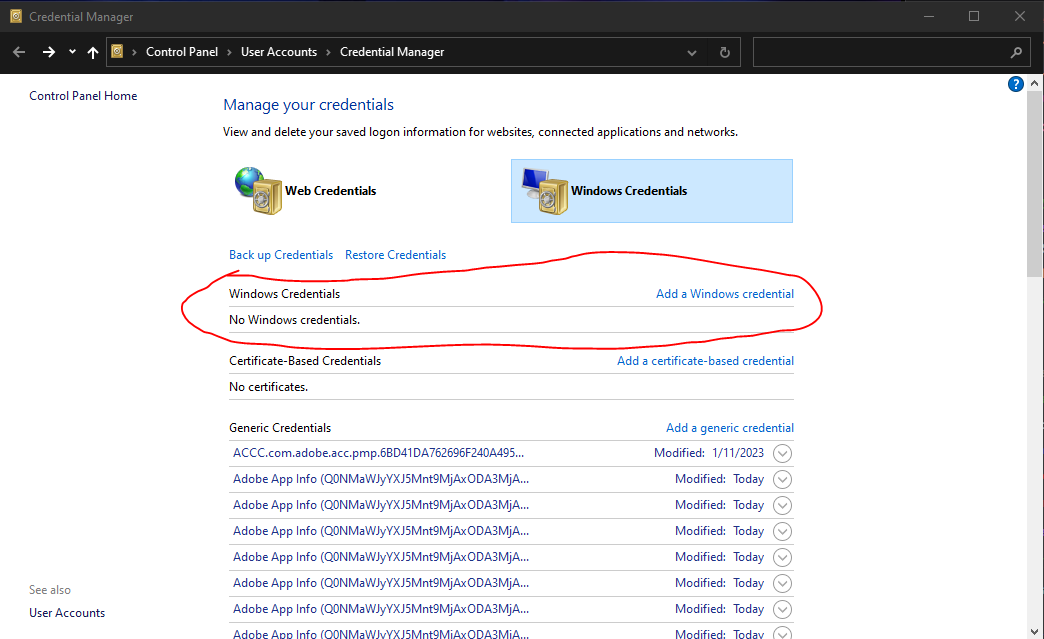Select Control Panel in the breadcrumb path
1044x639 pixels.
coord(181,52)
